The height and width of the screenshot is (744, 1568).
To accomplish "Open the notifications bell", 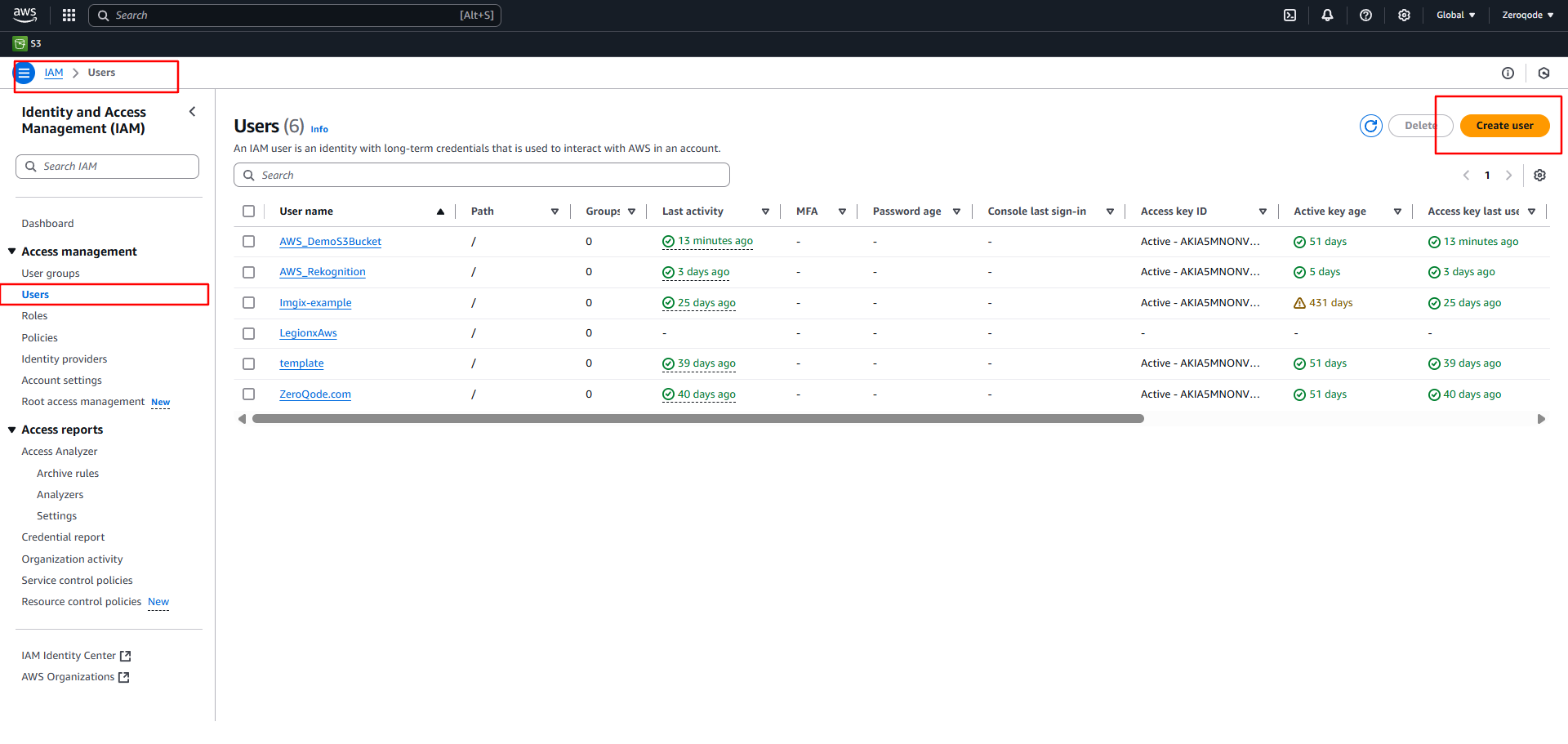I will point(1327,16).
